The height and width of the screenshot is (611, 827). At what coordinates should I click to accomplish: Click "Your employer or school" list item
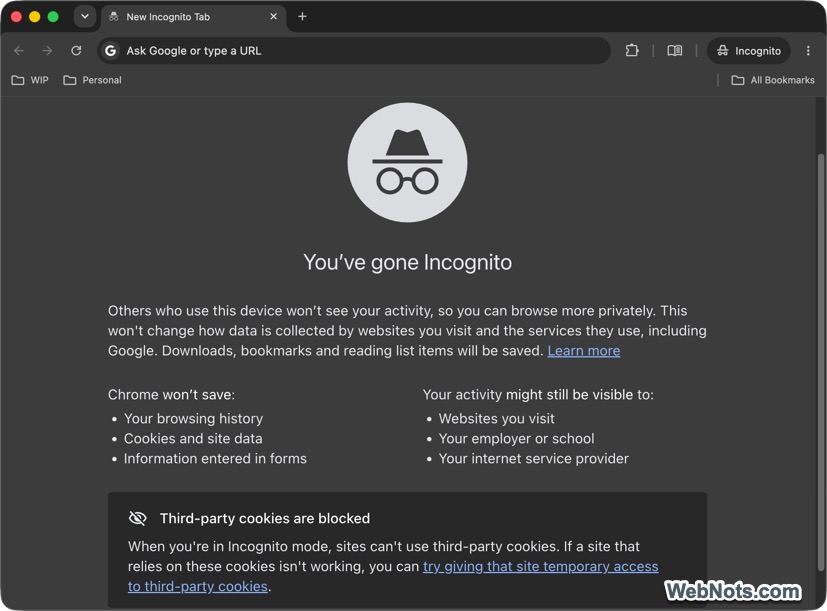click(x=516, y=438)
